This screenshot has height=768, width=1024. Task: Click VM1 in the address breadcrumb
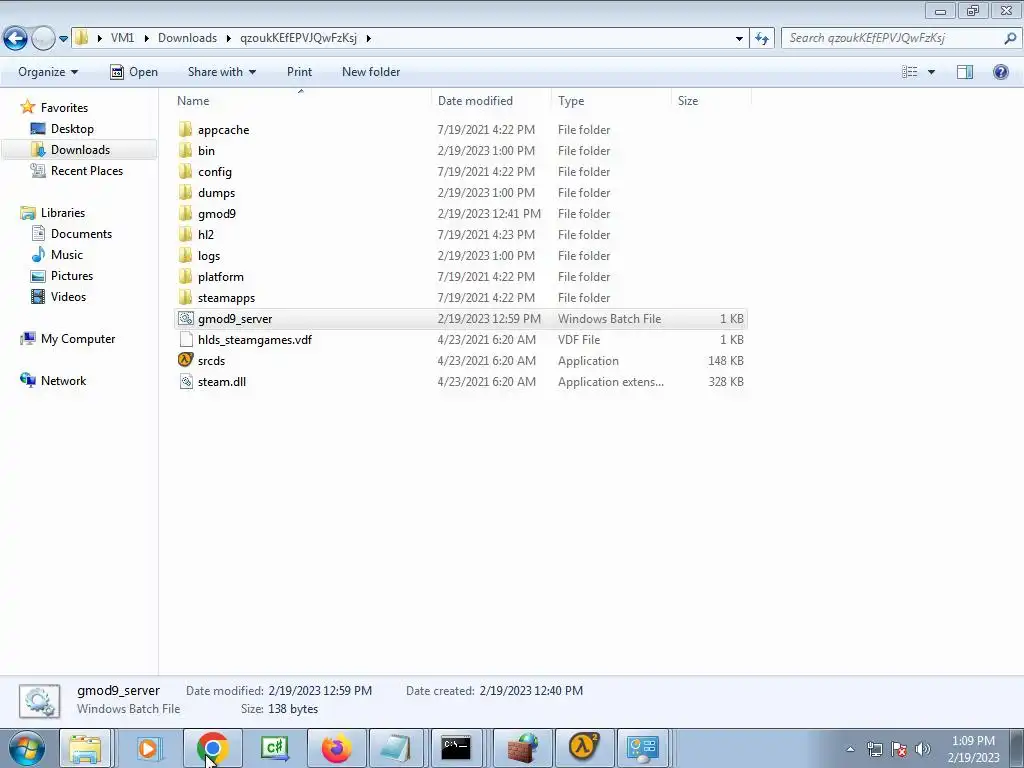tap(122, 38)
